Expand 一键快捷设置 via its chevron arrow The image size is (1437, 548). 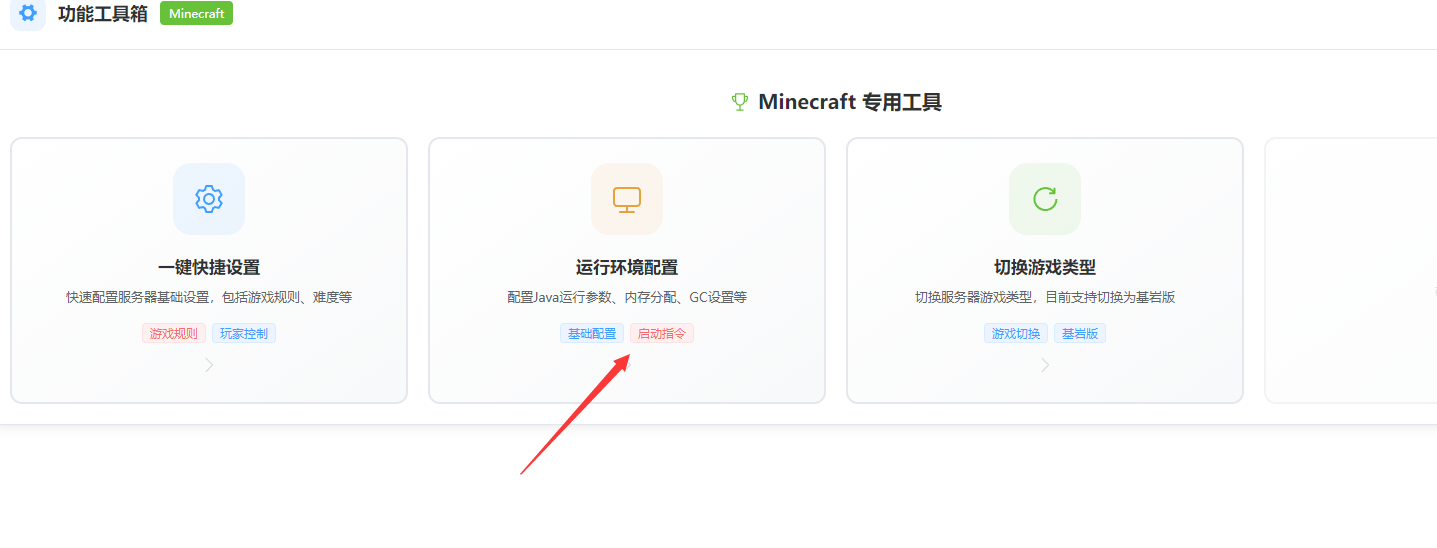coord(209,365)
